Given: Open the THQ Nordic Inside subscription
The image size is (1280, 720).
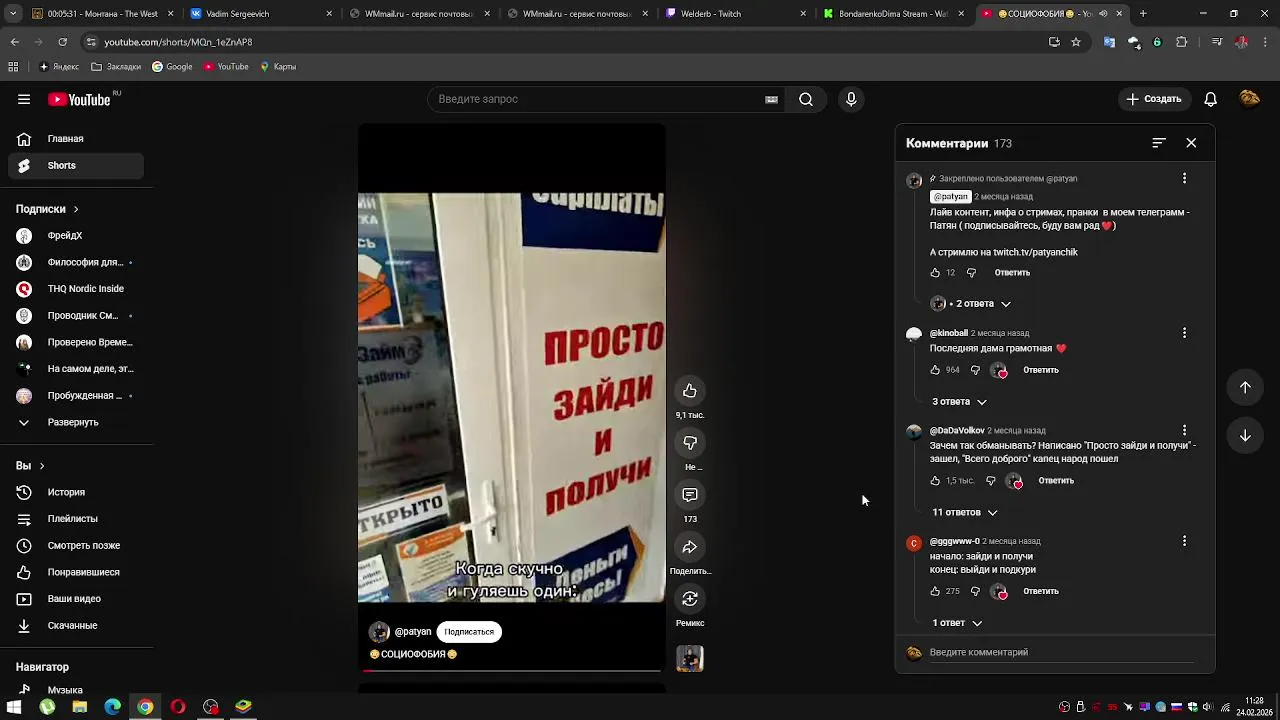Looking at the screenshot, I should point(76,289).
